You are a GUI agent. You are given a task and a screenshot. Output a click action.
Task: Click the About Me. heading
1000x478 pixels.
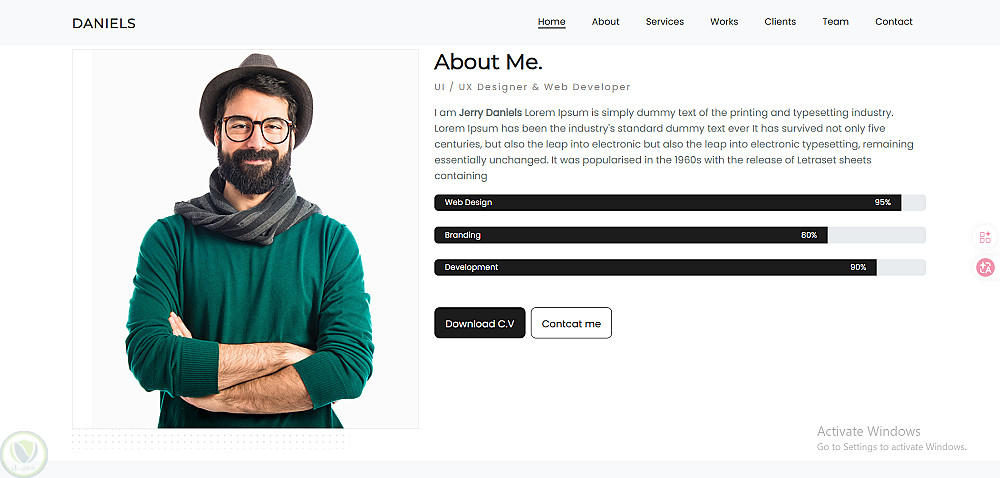[488, 62]
